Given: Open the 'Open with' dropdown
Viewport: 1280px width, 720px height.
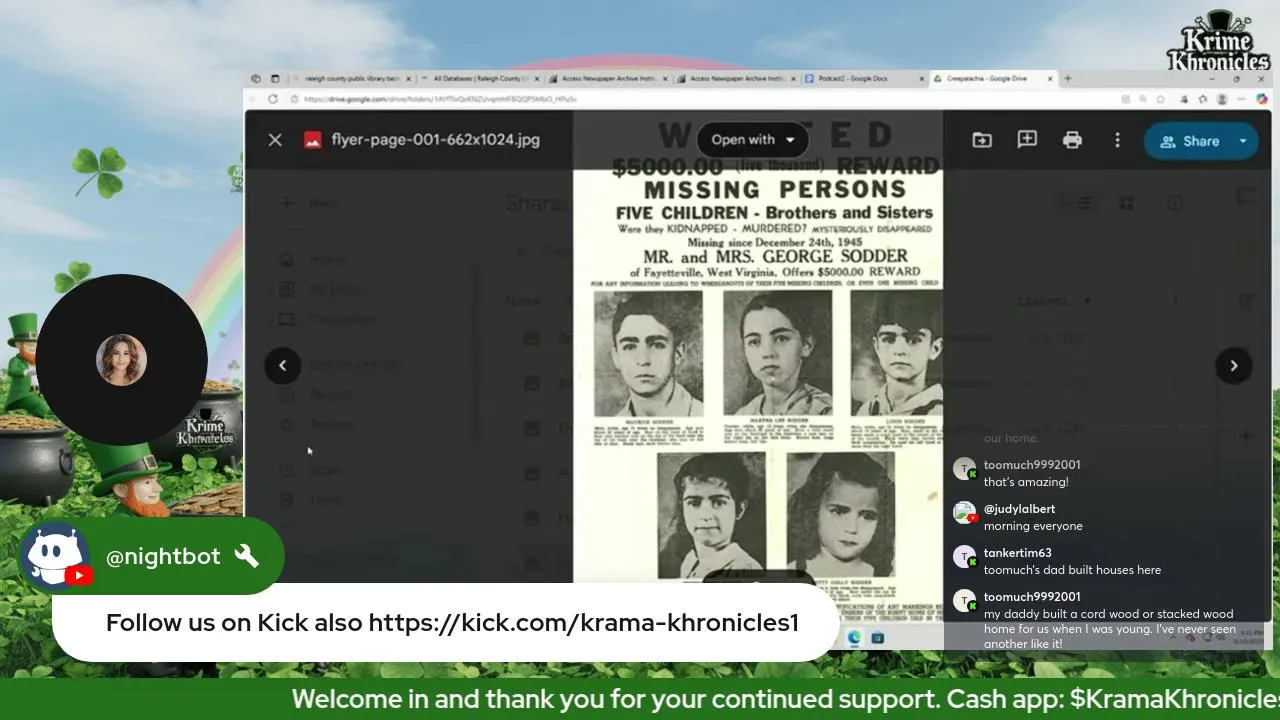Looking at the screenshot, I should tap(753, 140).
